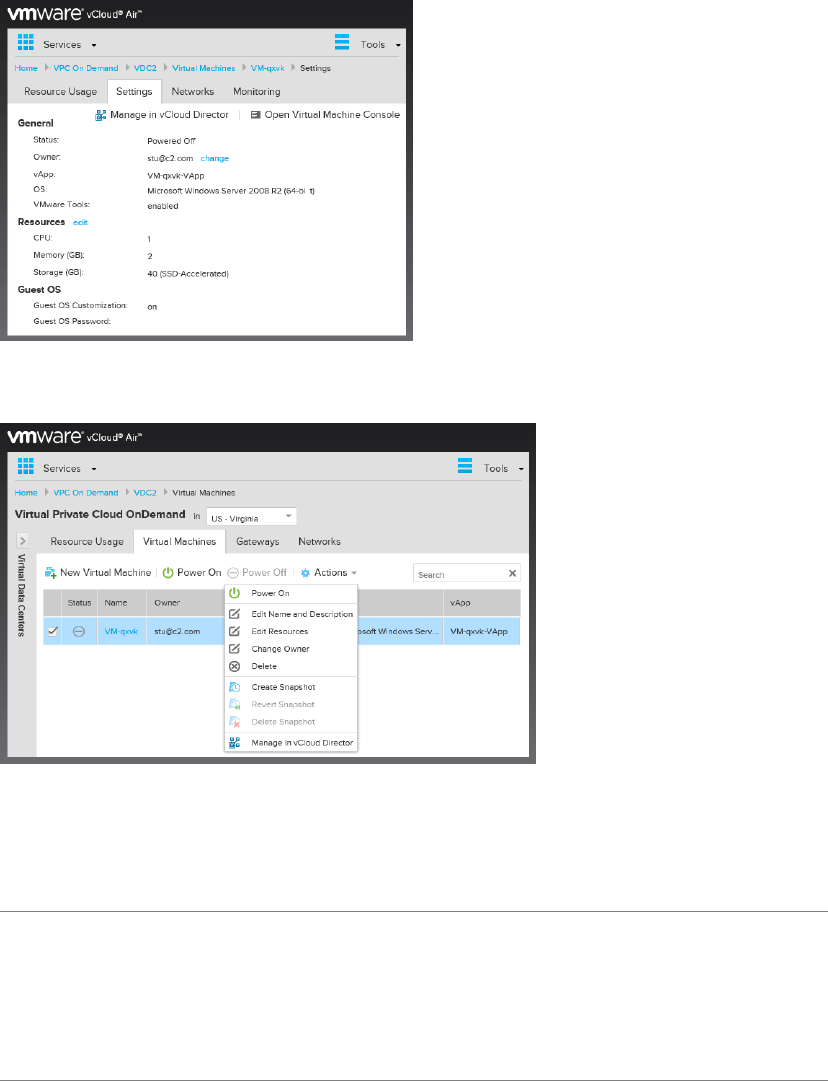Click Status column header

point(79,603)
